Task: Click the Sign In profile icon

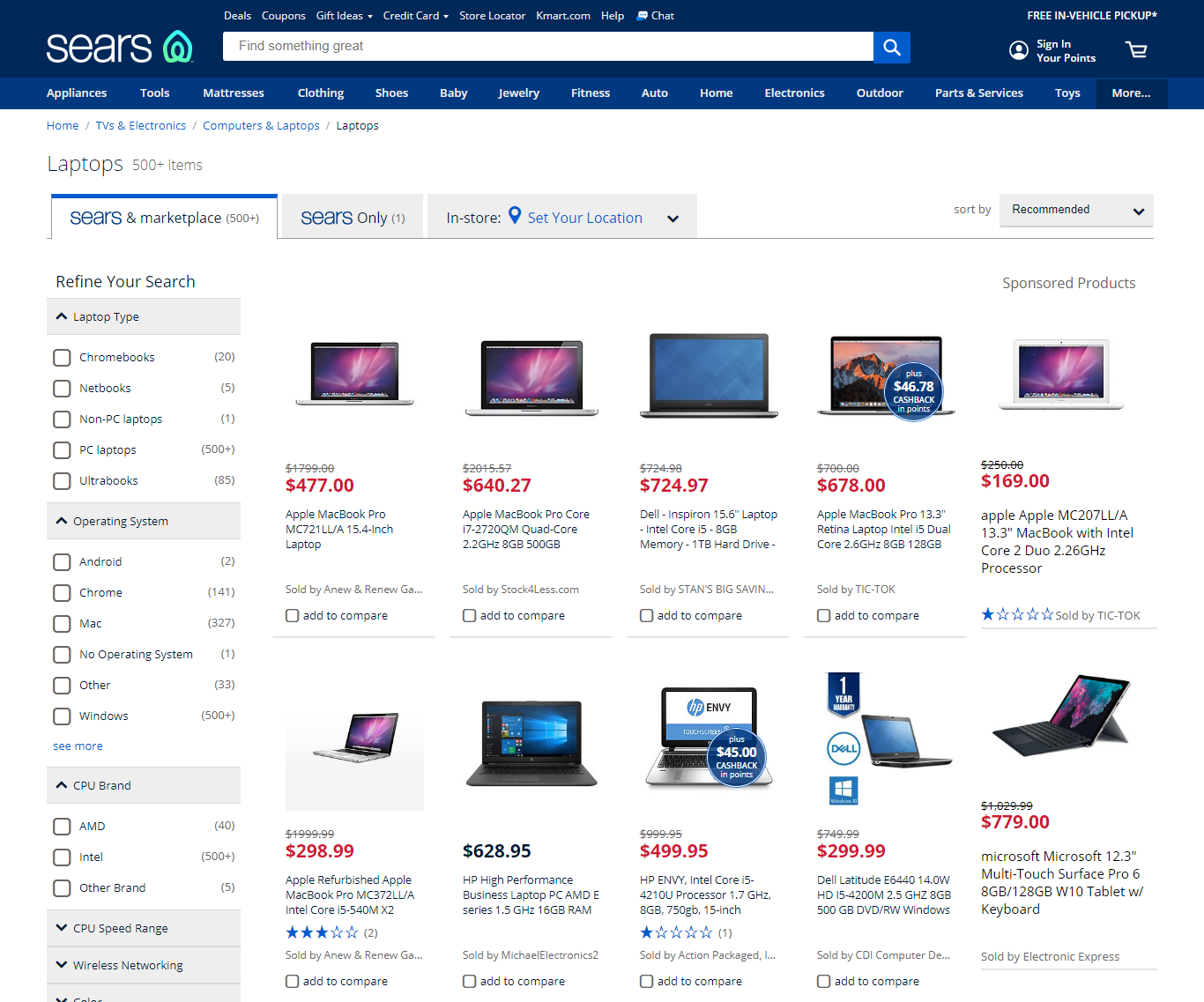Action: pyautogui.click(x=1018, y=50)
